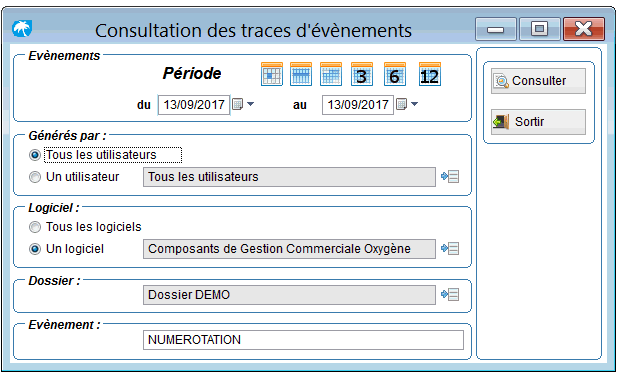Set period to last 3 months
Image resolution: width=620 pixels, height=379 pixels.
362,74
